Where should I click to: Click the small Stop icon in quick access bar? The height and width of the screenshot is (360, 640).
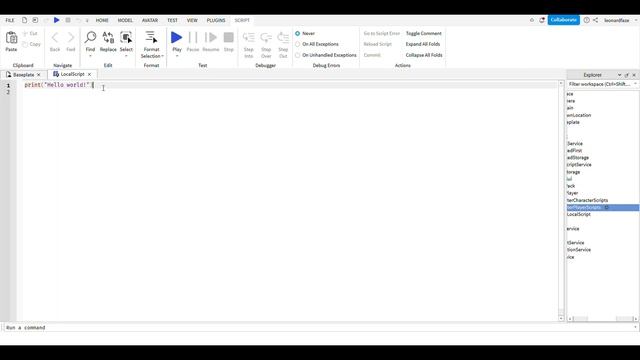click(68, 20)
